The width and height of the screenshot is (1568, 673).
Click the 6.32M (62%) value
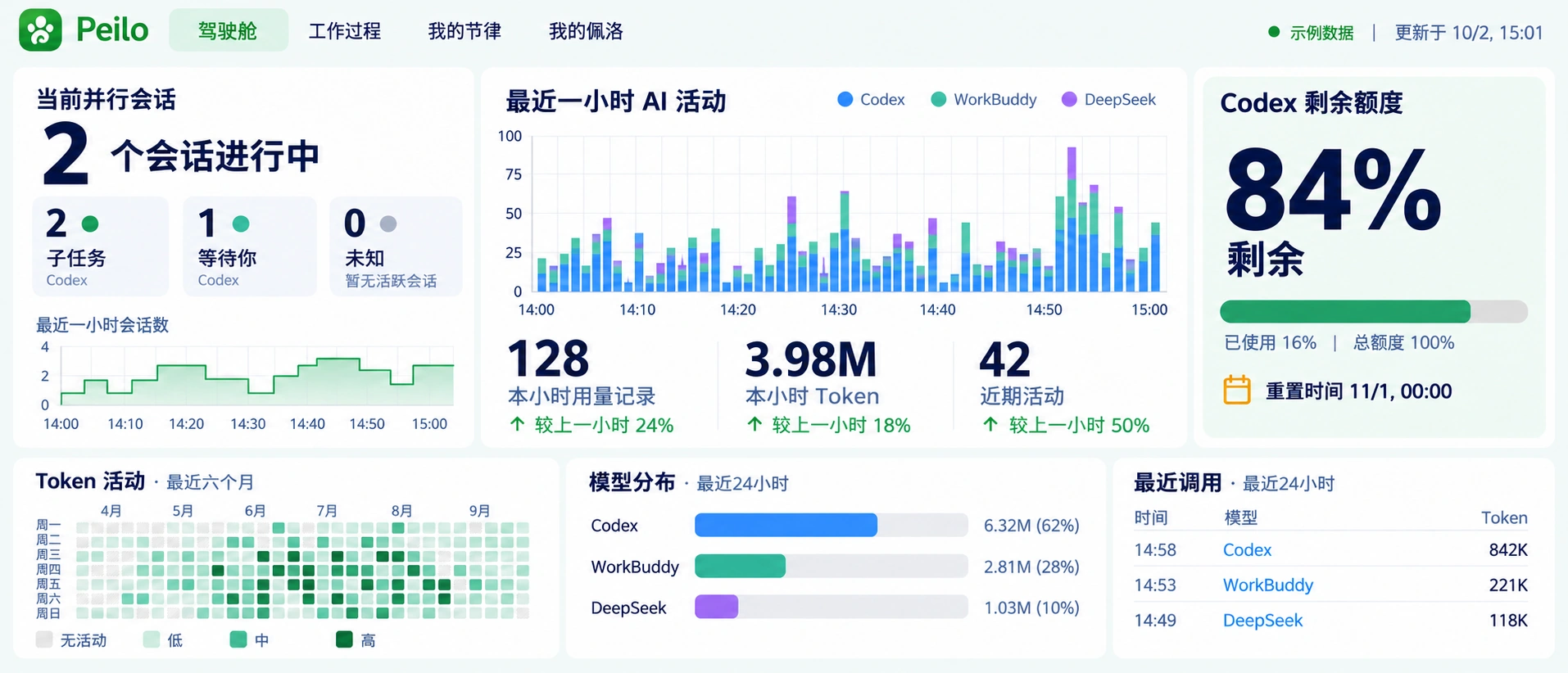coord(1031,526)
